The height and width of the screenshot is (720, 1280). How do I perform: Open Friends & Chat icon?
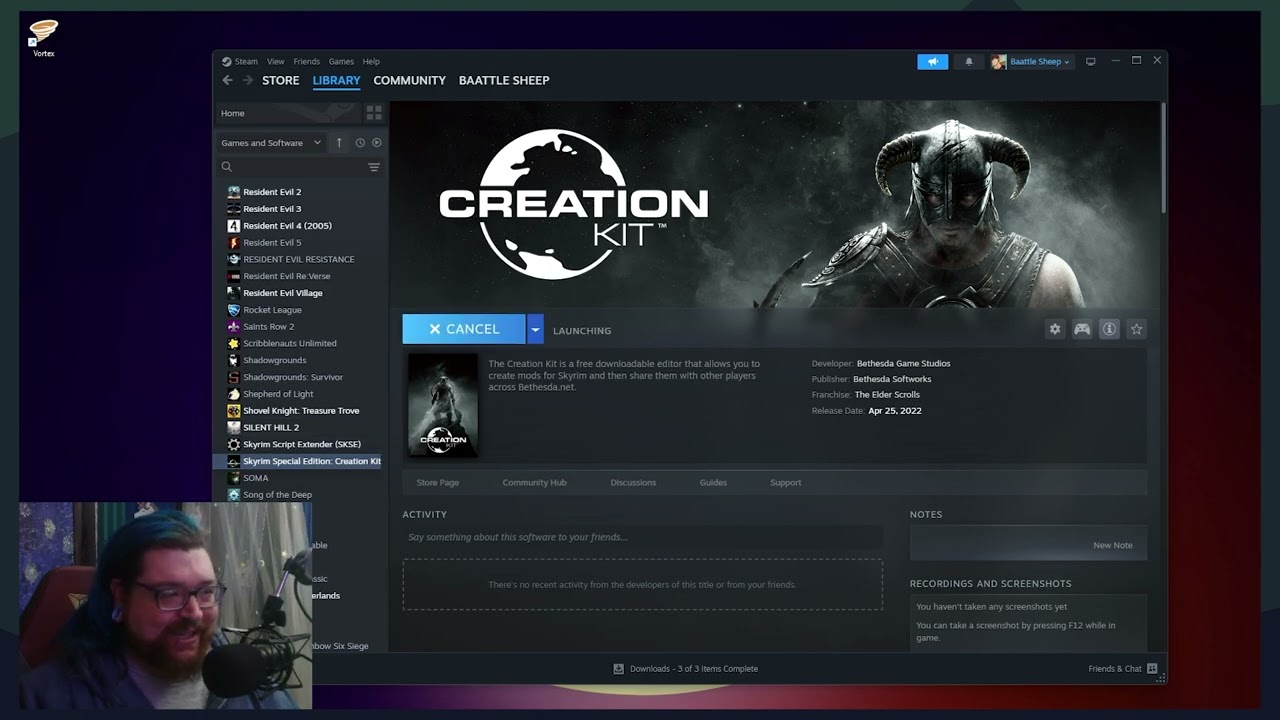[x=1152, y=668]
